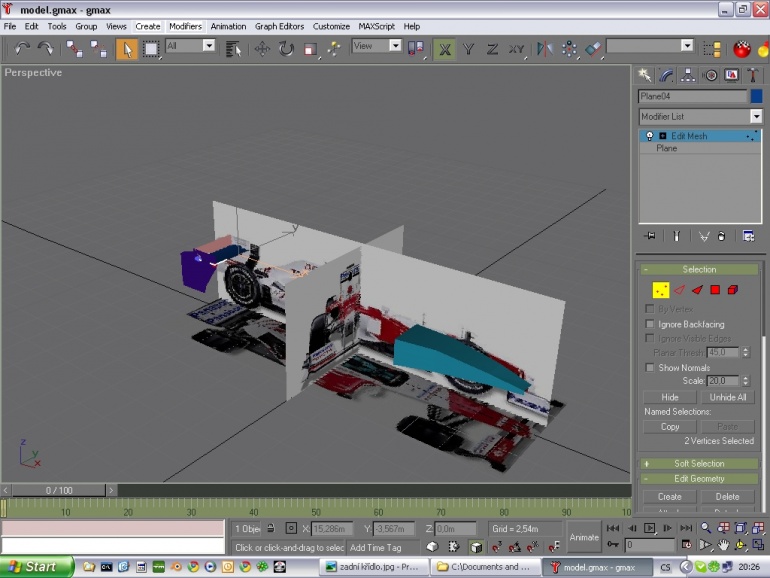Click the Windows Start button
The image size is (770, 578).
37,567
